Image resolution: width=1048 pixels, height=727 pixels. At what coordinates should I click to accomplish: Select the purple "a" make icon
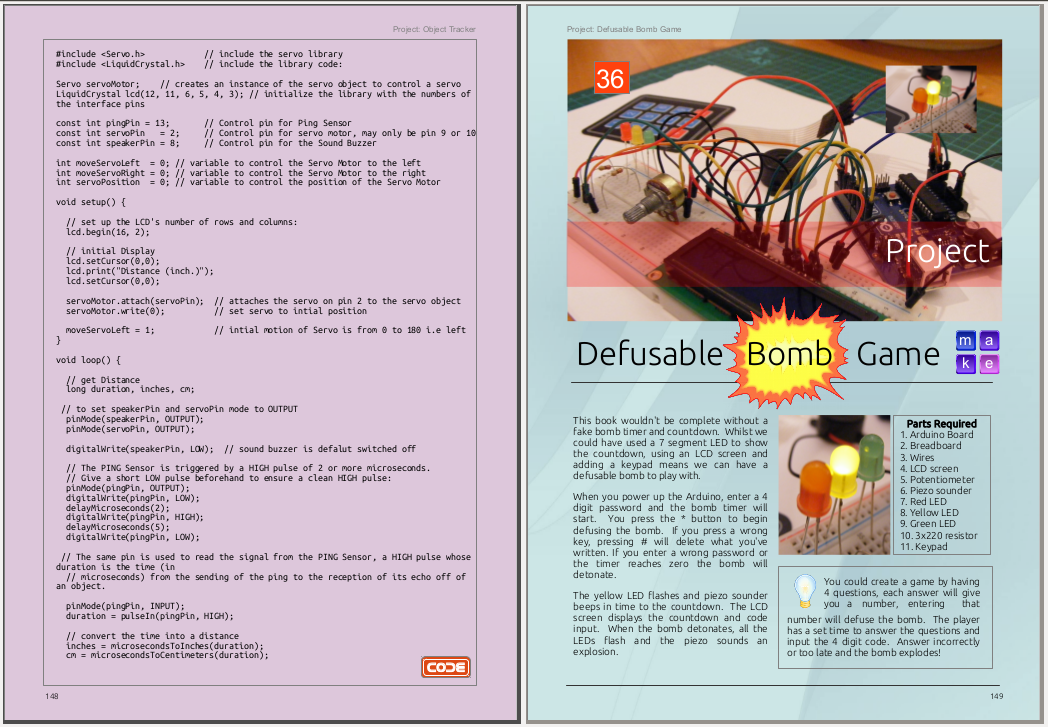click(x=989, y=341)
